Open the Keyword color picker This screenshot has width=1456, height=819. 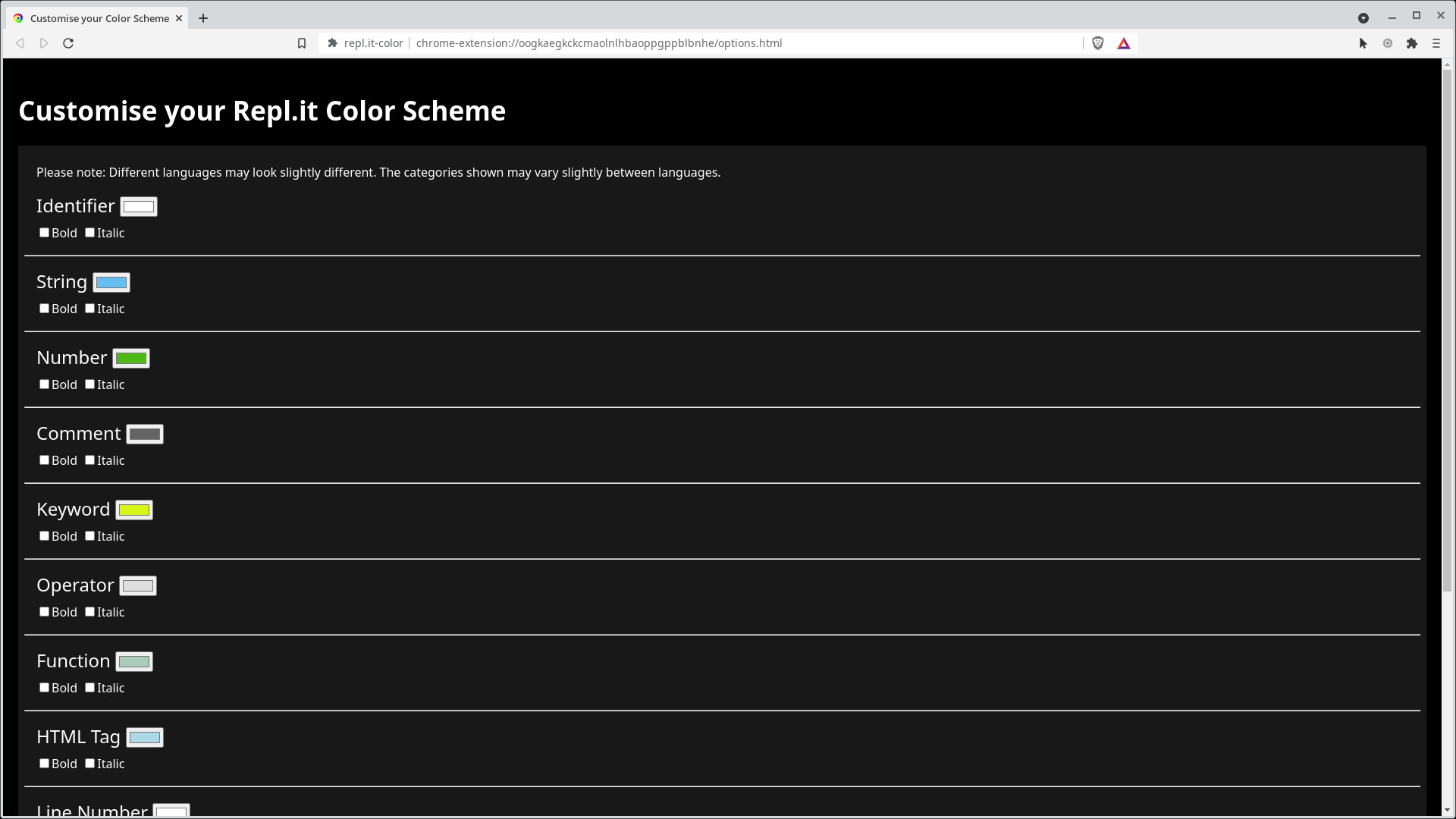(134, 510)
